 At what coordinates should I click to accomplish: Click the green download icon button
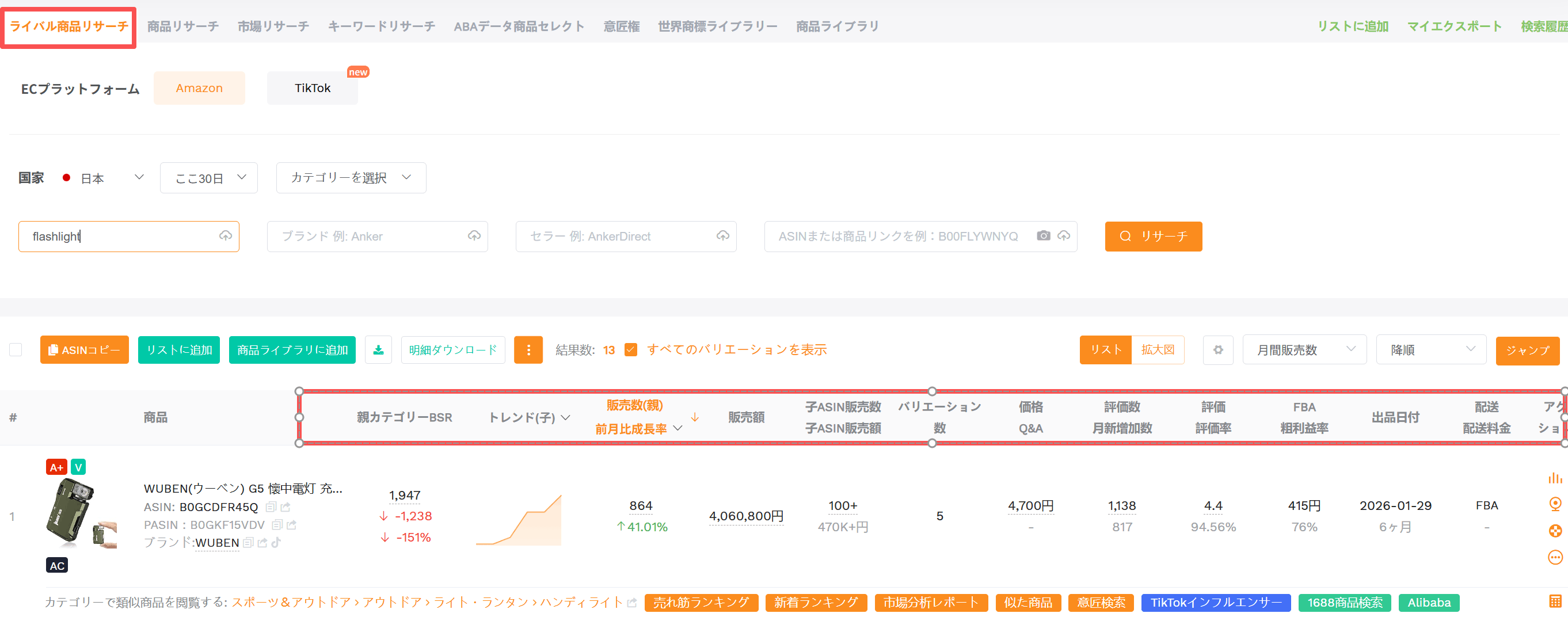(x=378, y=350)
